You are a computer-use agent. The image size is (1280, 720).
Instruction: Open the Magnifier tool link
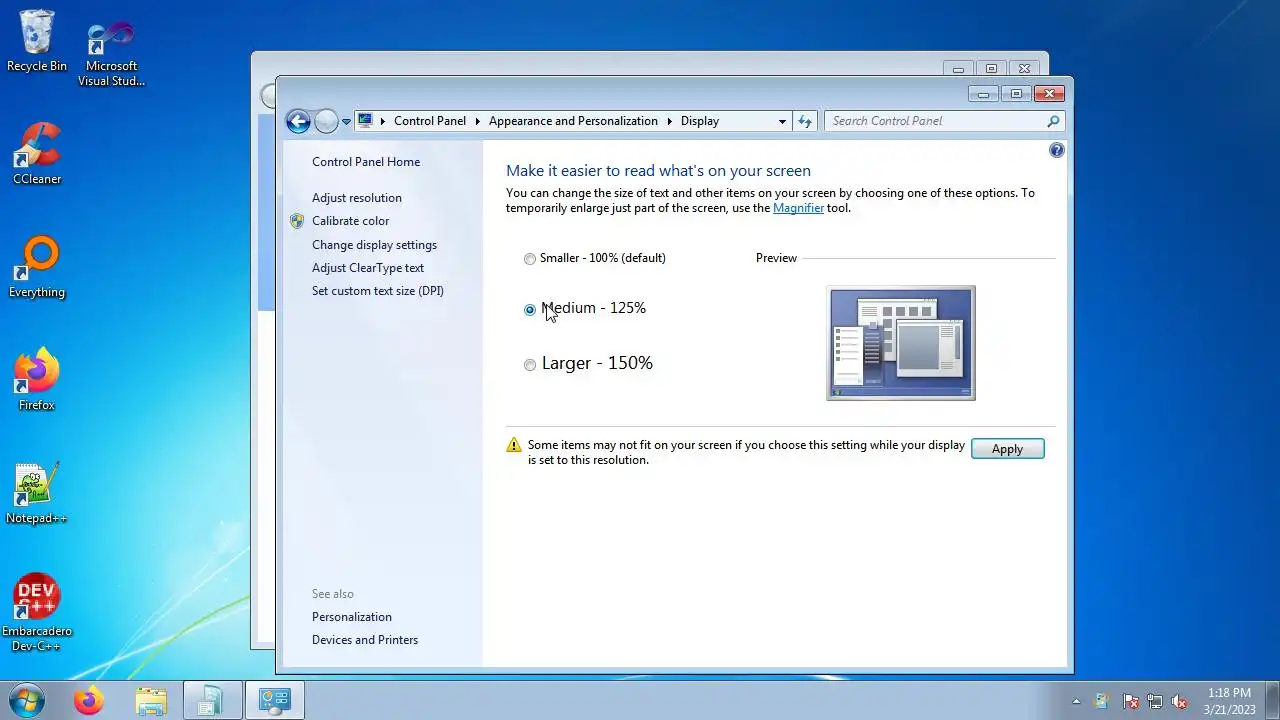(798, 208)
